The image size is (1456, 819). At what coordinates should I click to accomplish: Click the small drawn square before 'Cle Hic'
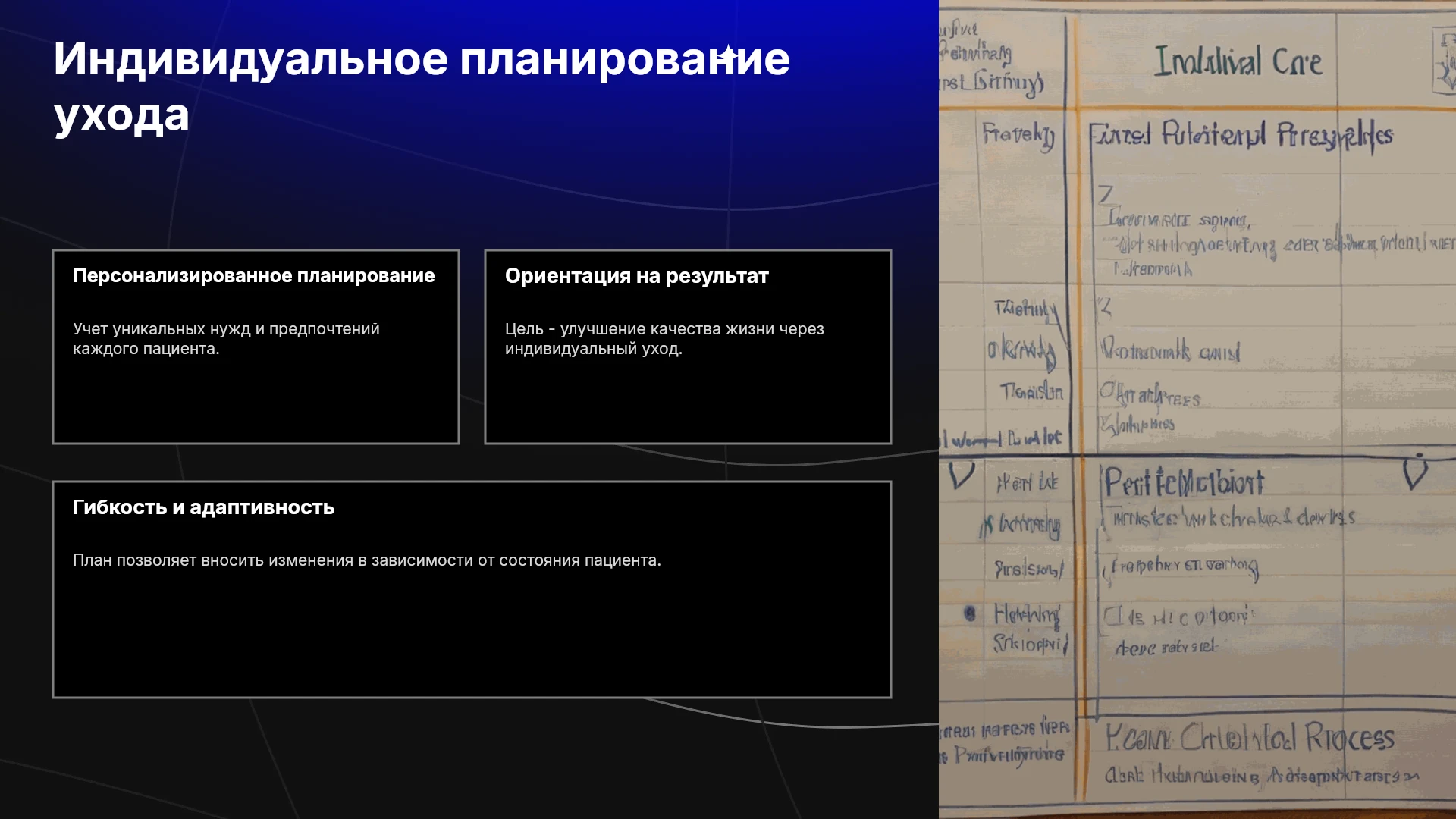1113,616
